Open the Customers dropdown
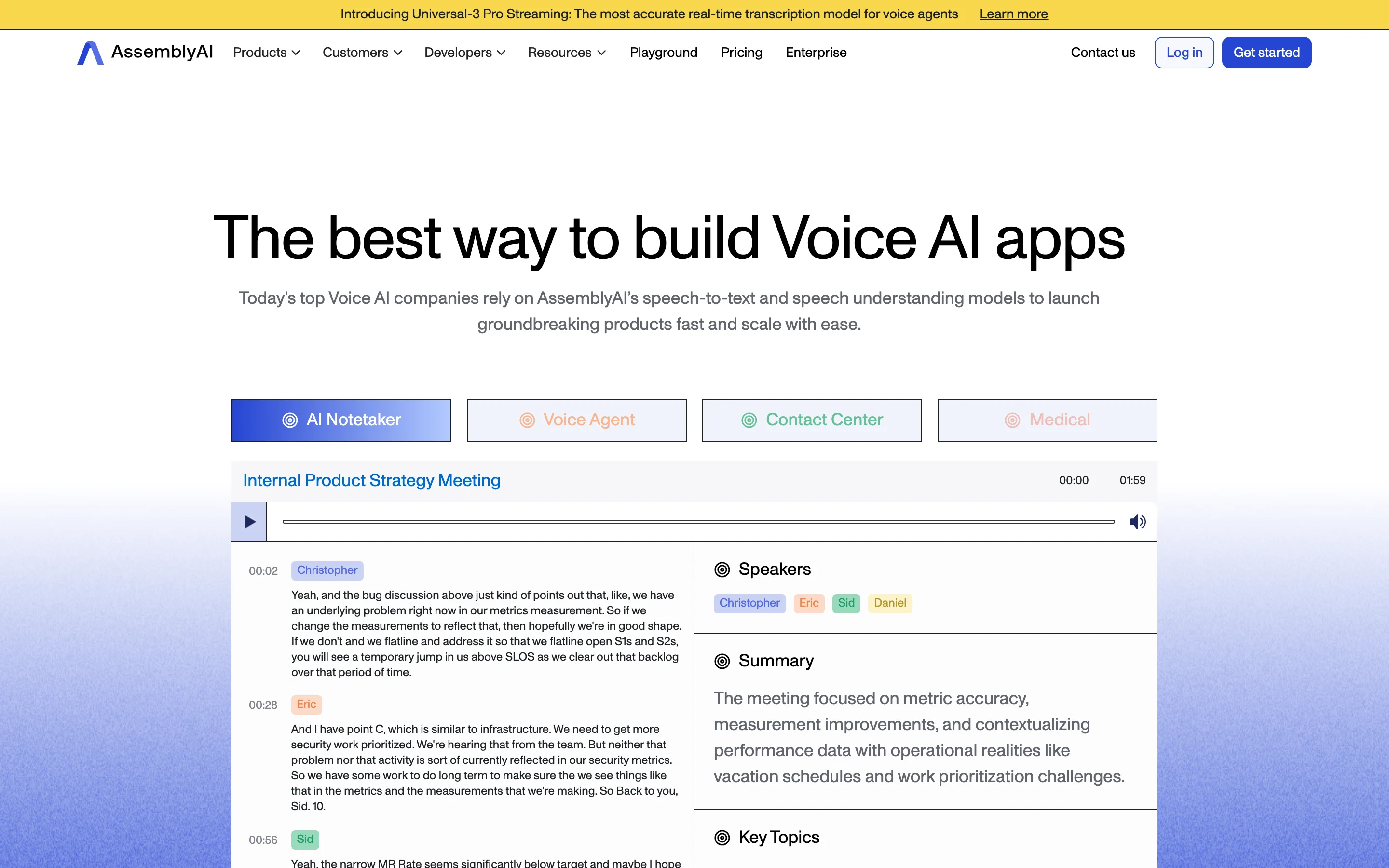The image size is (1389, 868). click(362, 53)
